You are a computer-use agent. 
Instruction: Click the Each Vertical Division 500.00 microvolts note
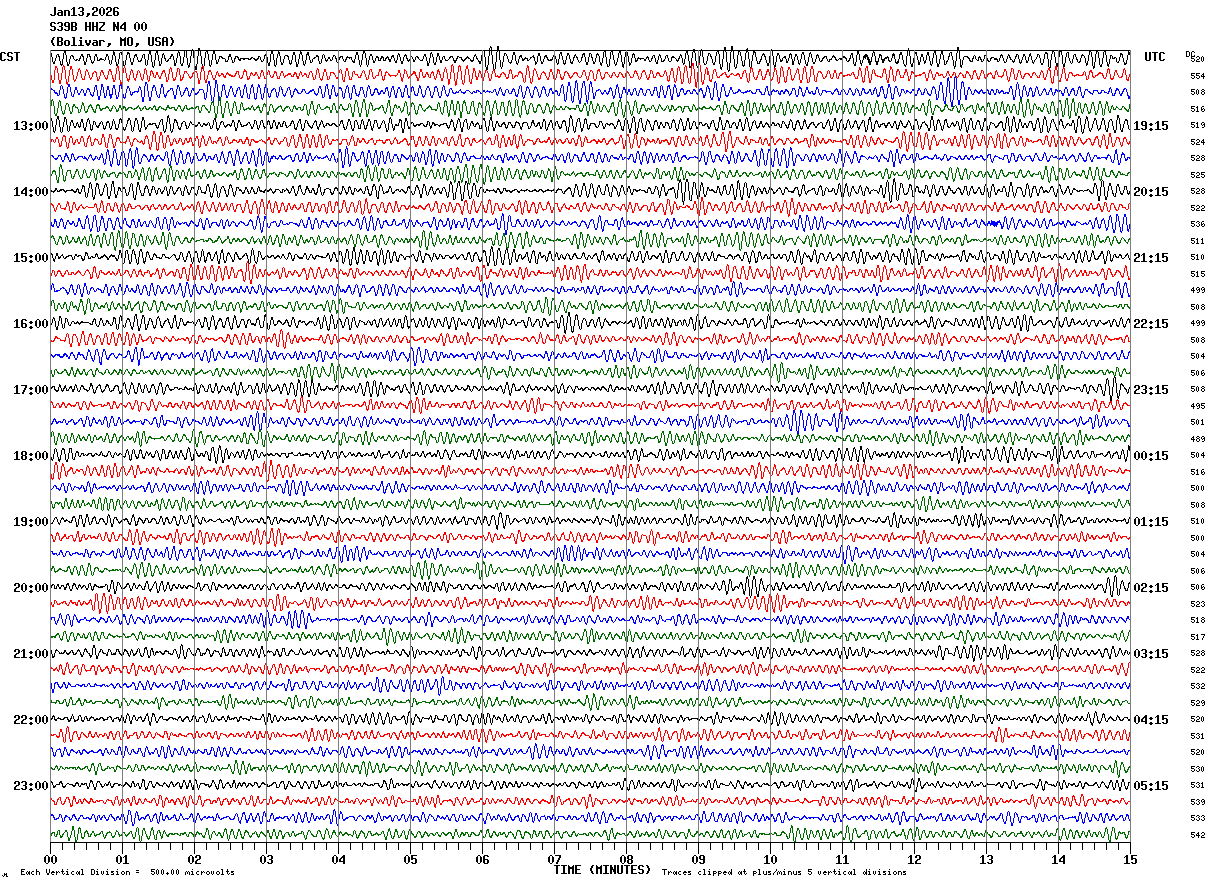(127, 873)
